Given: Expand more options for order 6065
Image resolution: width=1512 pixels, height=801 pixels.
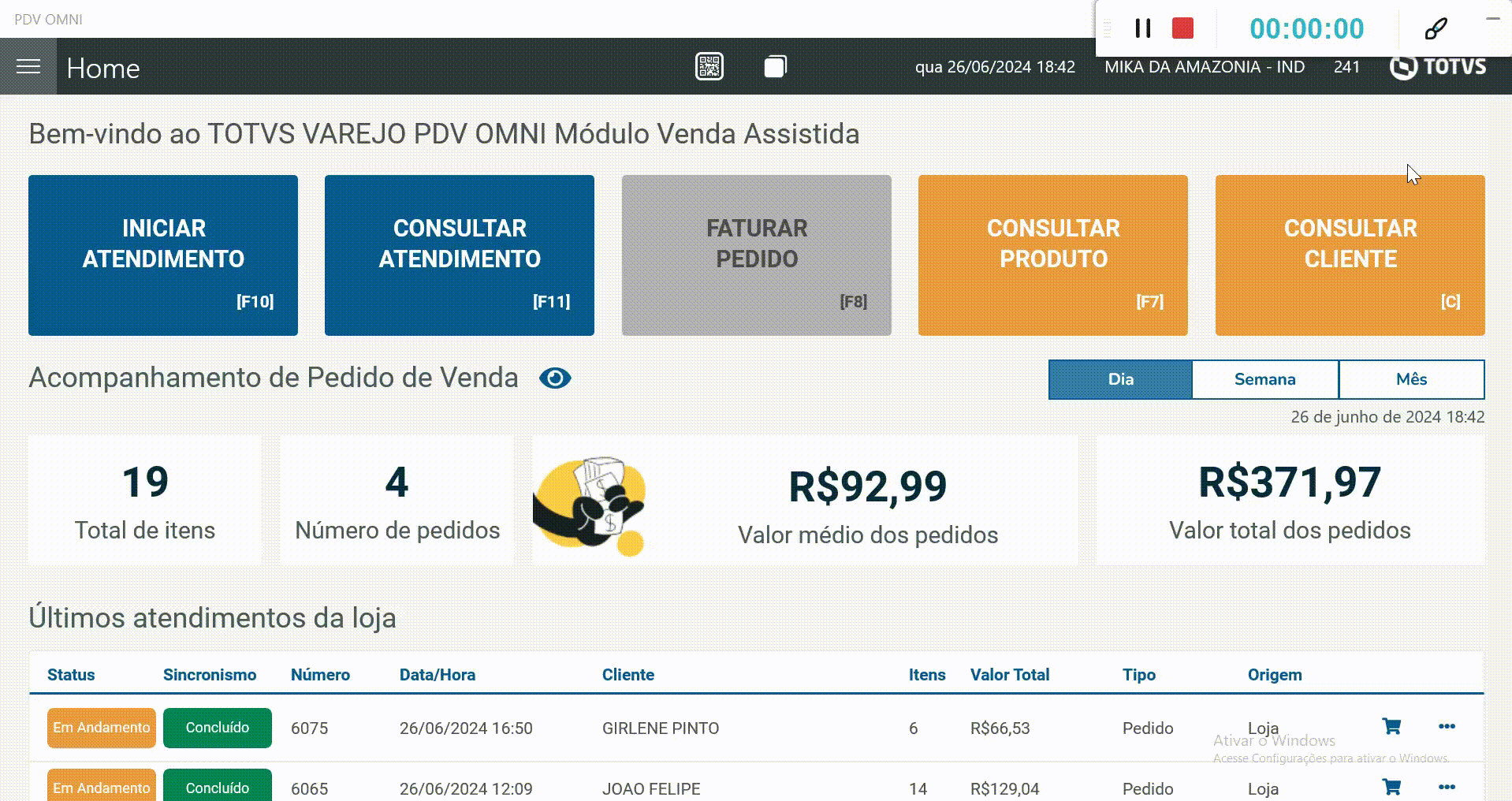Looking at the screenshot, I should point(1447,787).
